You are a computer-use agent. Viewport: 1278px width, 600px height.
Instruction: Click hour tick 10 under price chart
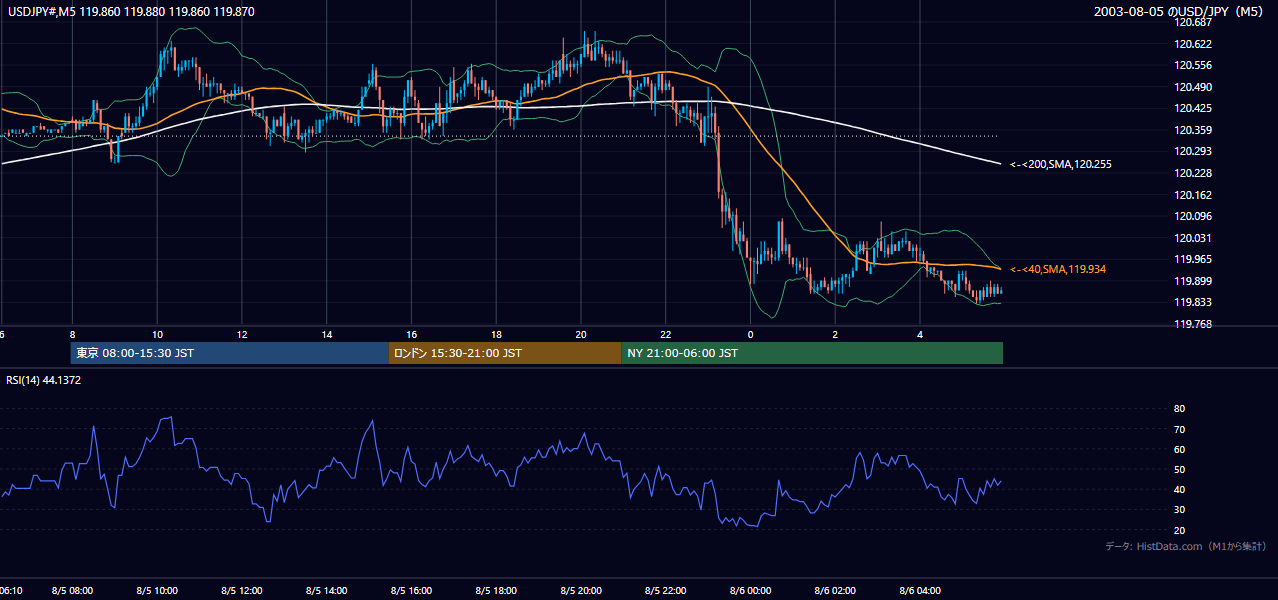[157, 334]
